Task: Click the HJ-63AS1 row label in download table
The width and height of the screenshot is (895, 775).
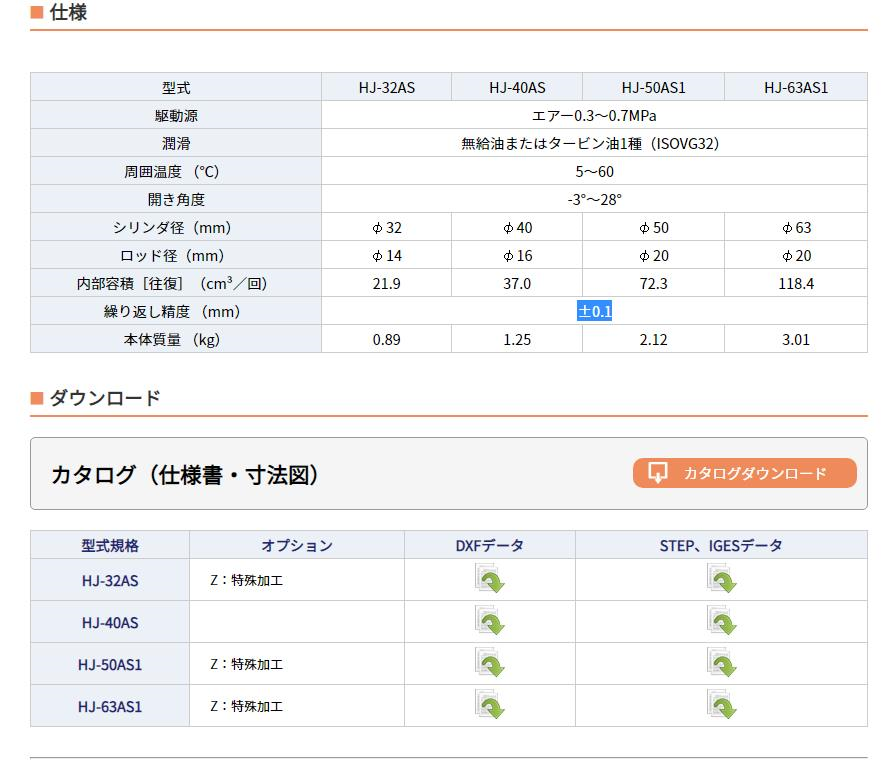Action: pos(110,706)
